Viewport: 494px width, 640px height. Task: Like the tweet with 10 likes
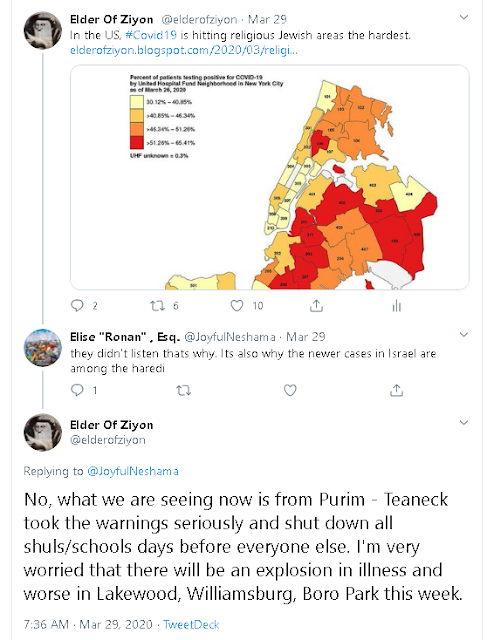[x=237, y=306]
